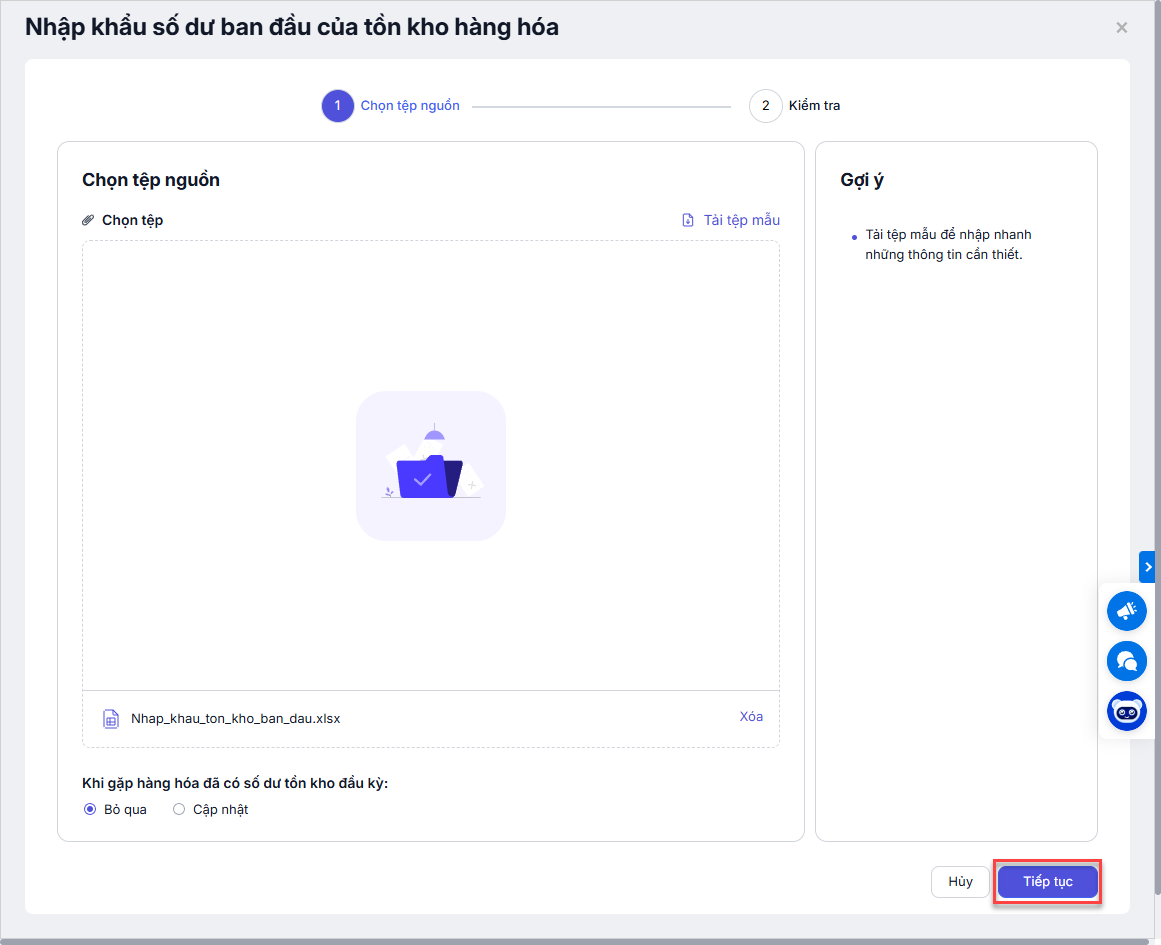Click the Chọn tệp label text

[132, 220]
